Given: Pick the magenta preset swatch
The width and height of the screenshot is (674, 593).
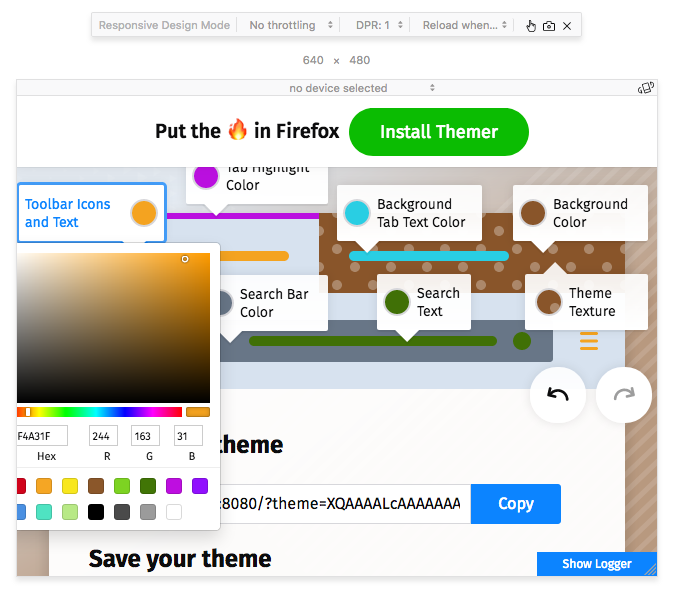Looking at the screenshot, I should [174, 486].
